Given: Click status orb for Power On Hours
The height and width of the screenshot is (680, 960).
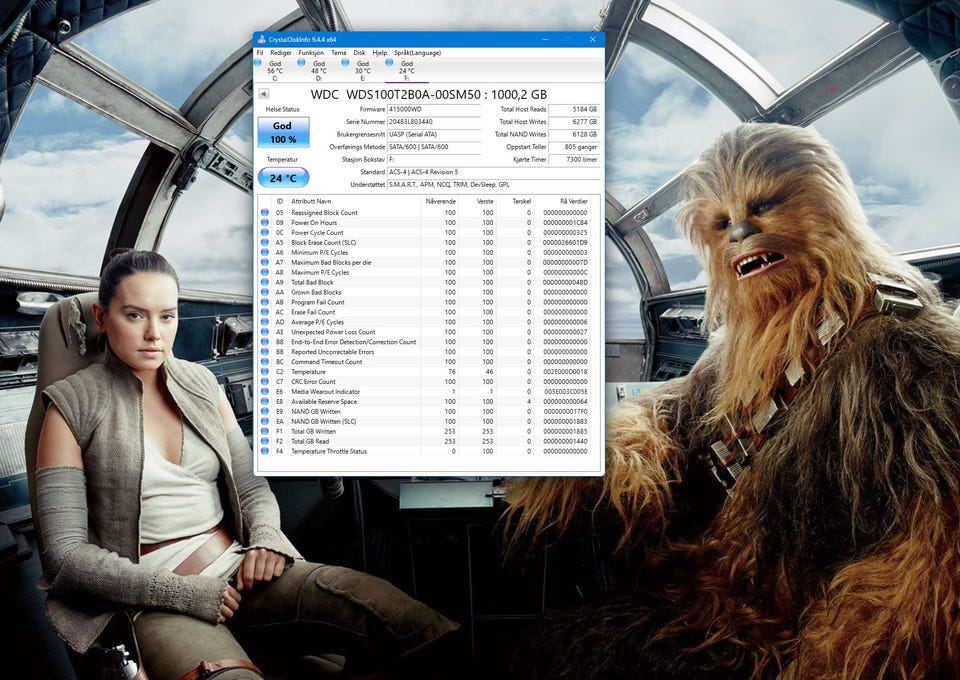Looking at the screenshot, I should coord(264,222).
